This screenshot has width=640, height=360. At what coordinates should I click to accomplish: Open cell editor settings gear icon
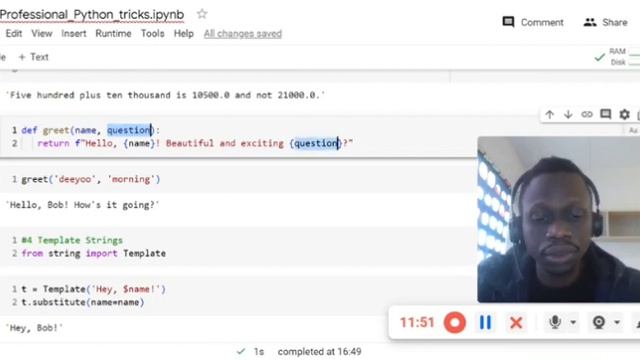[x=624, y=114]
